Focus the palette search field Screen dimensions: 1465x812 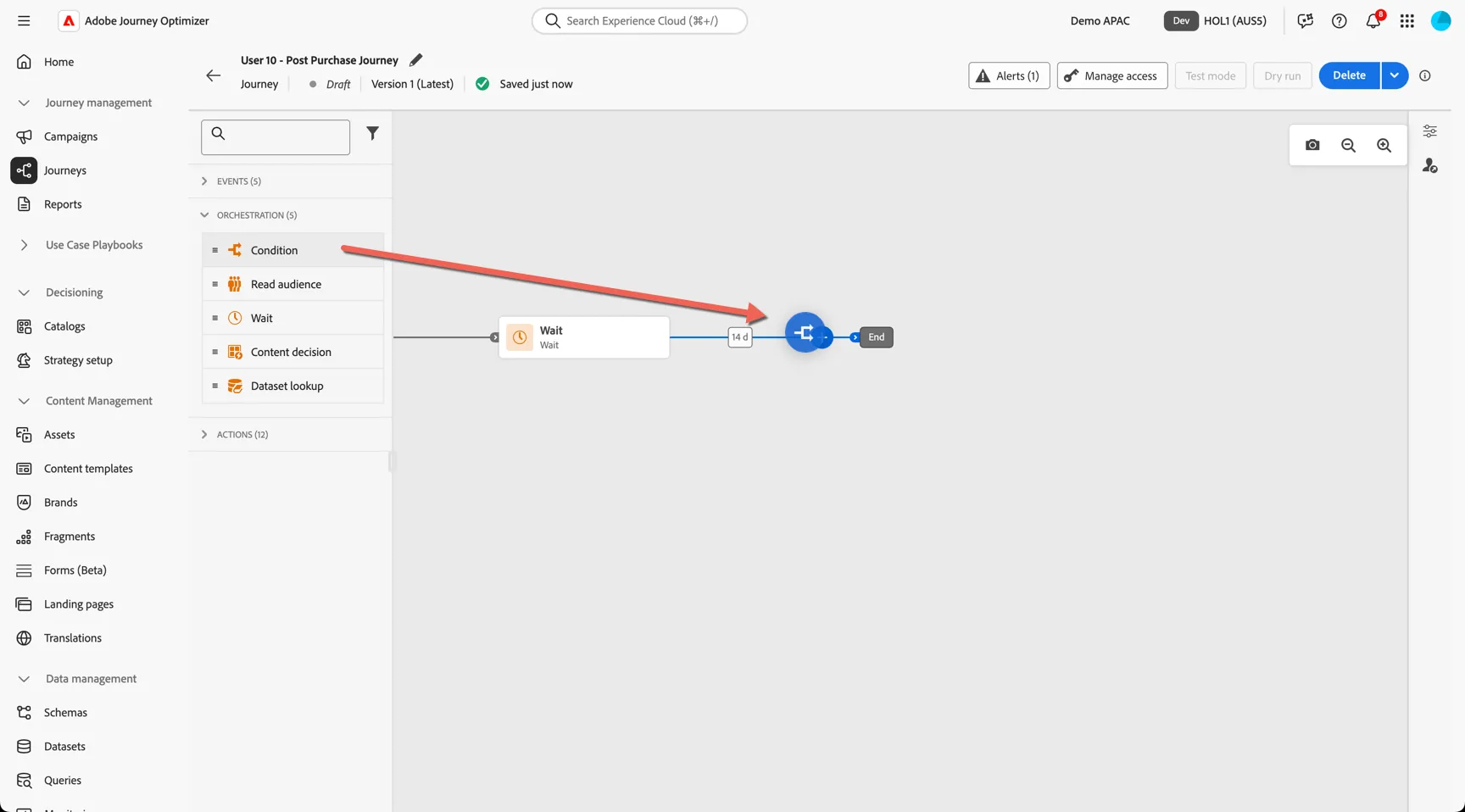click(x=276, y=137)
